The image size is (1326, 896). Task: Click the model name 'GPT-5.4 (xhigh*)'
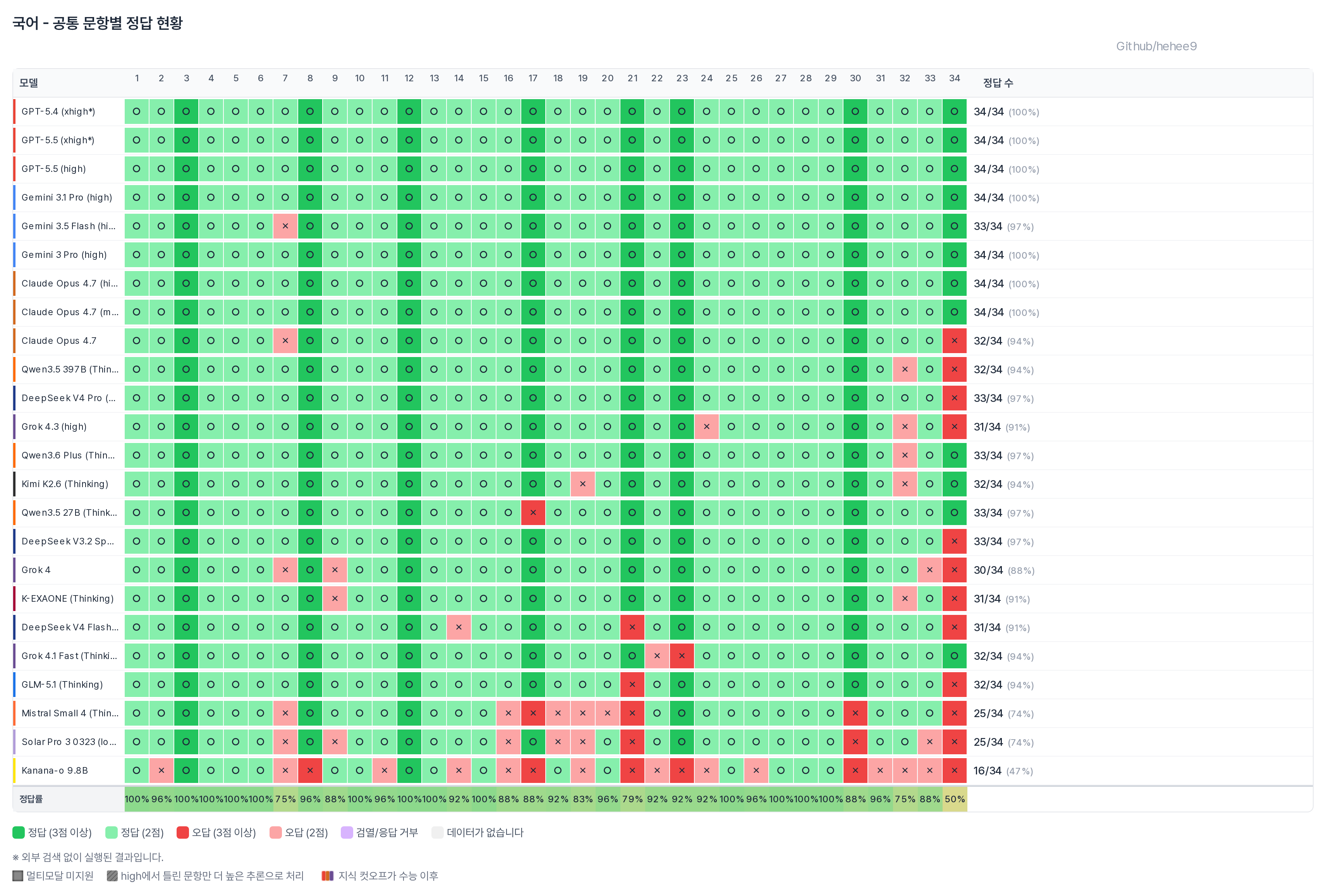click(58, 111)
